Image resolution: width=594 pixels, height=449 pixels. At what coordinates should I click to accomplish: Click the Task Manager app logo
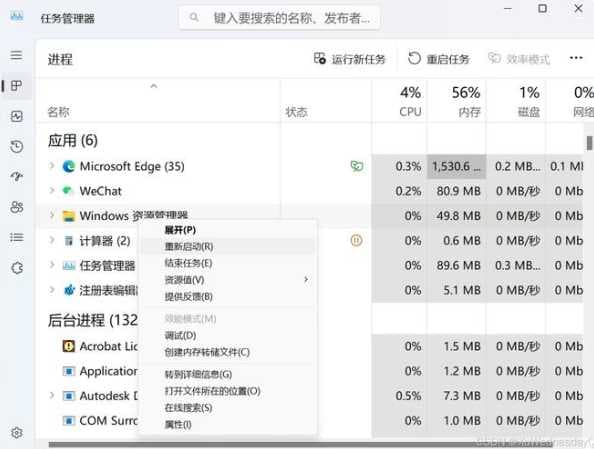(x=16, y=17)
